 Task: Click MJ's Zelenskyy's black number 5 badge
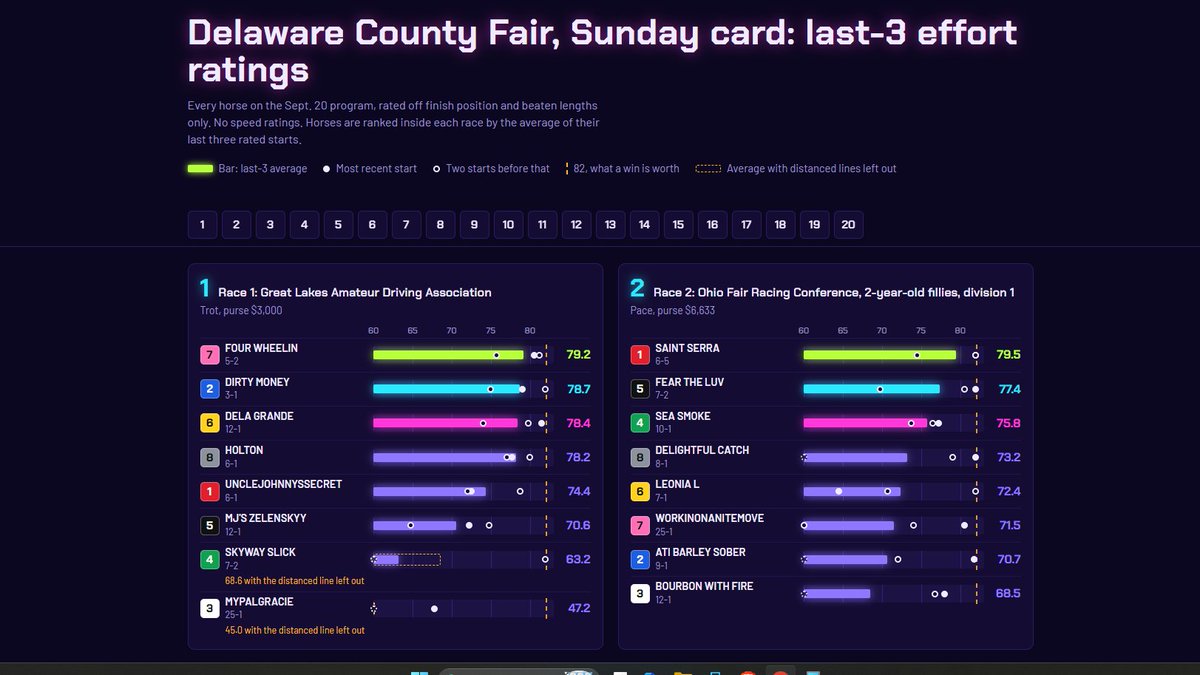pos(209,525)
